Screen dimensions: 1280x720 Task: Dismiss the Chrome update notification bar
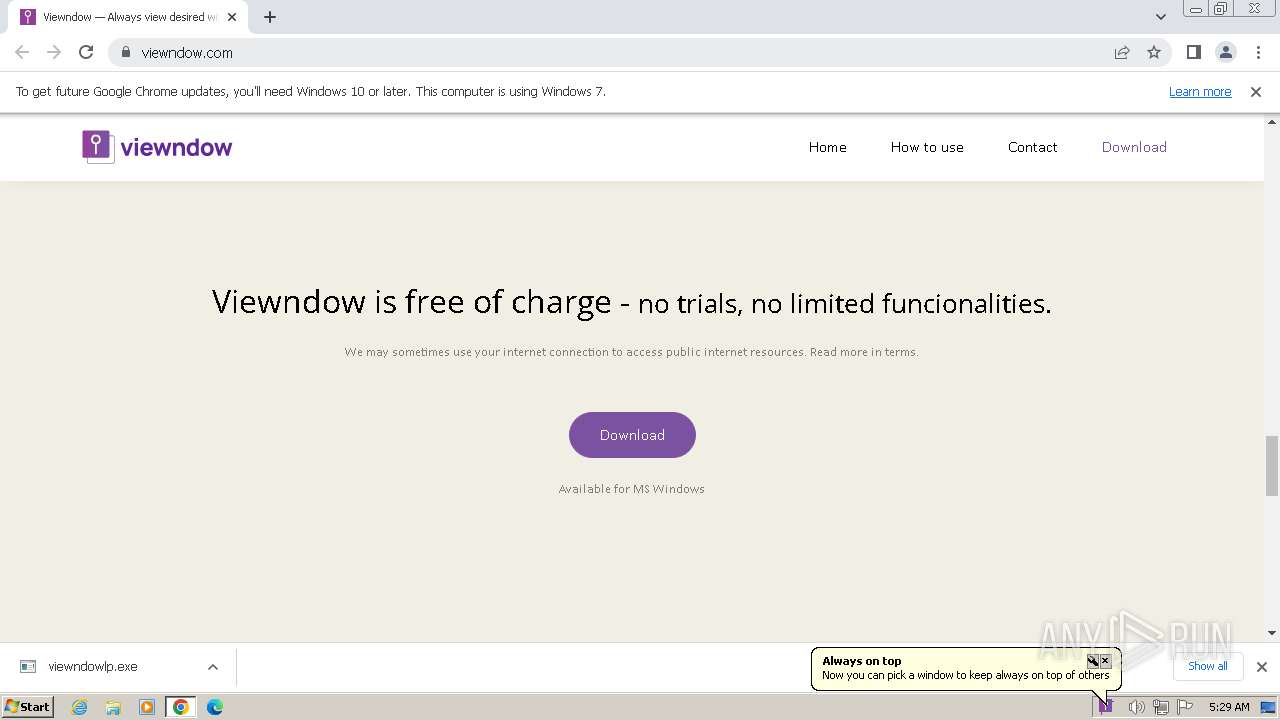(1256, 92)
